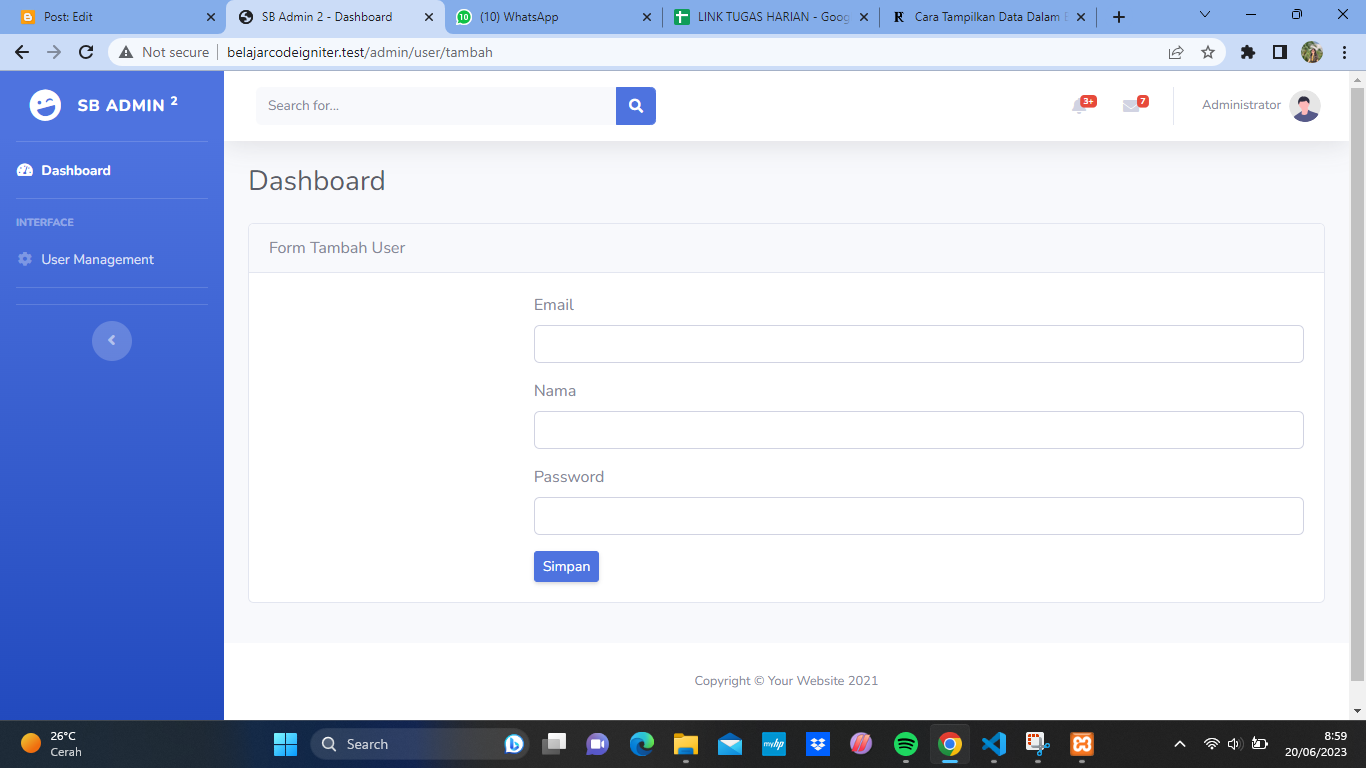Open the tab search chevron
This screenshot has height=768, width=1366.
pyautogui.click(x=1205, y=15)
